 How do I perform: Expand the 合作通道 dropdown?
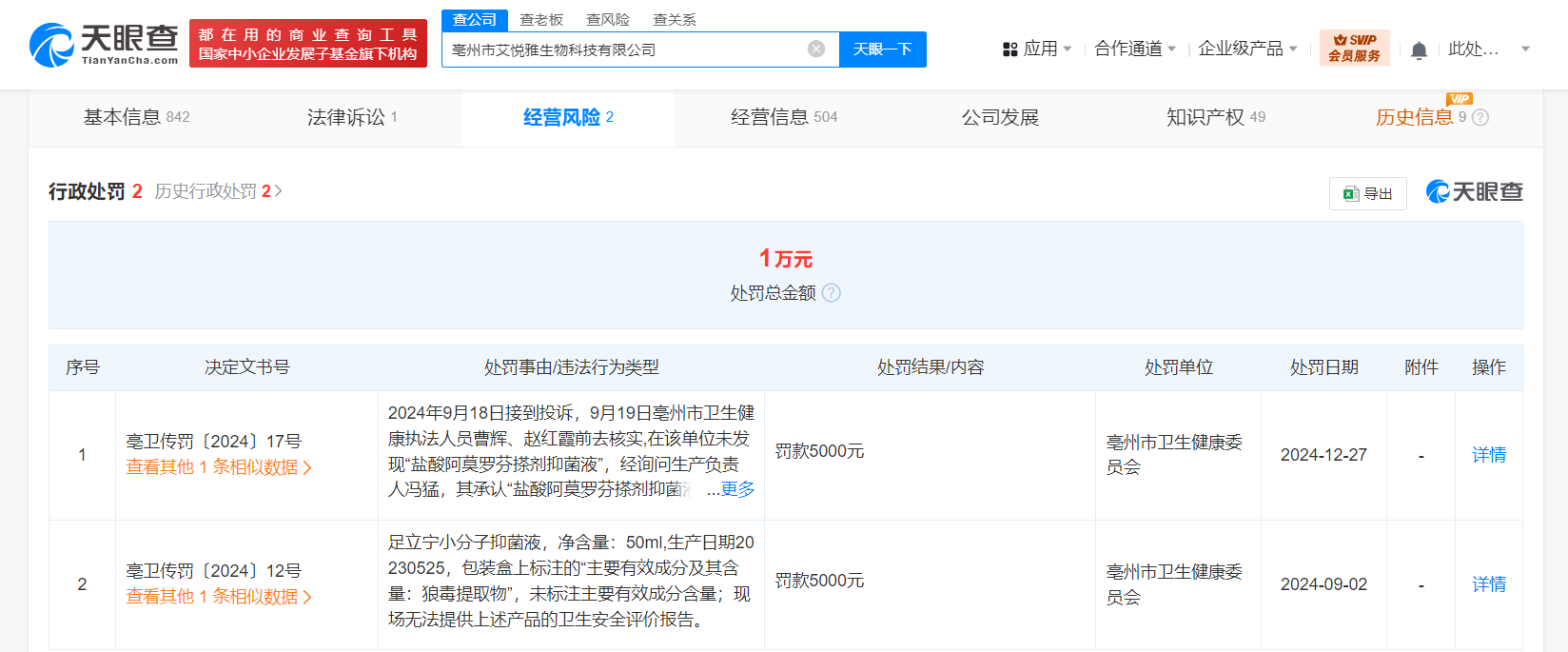1135,49
